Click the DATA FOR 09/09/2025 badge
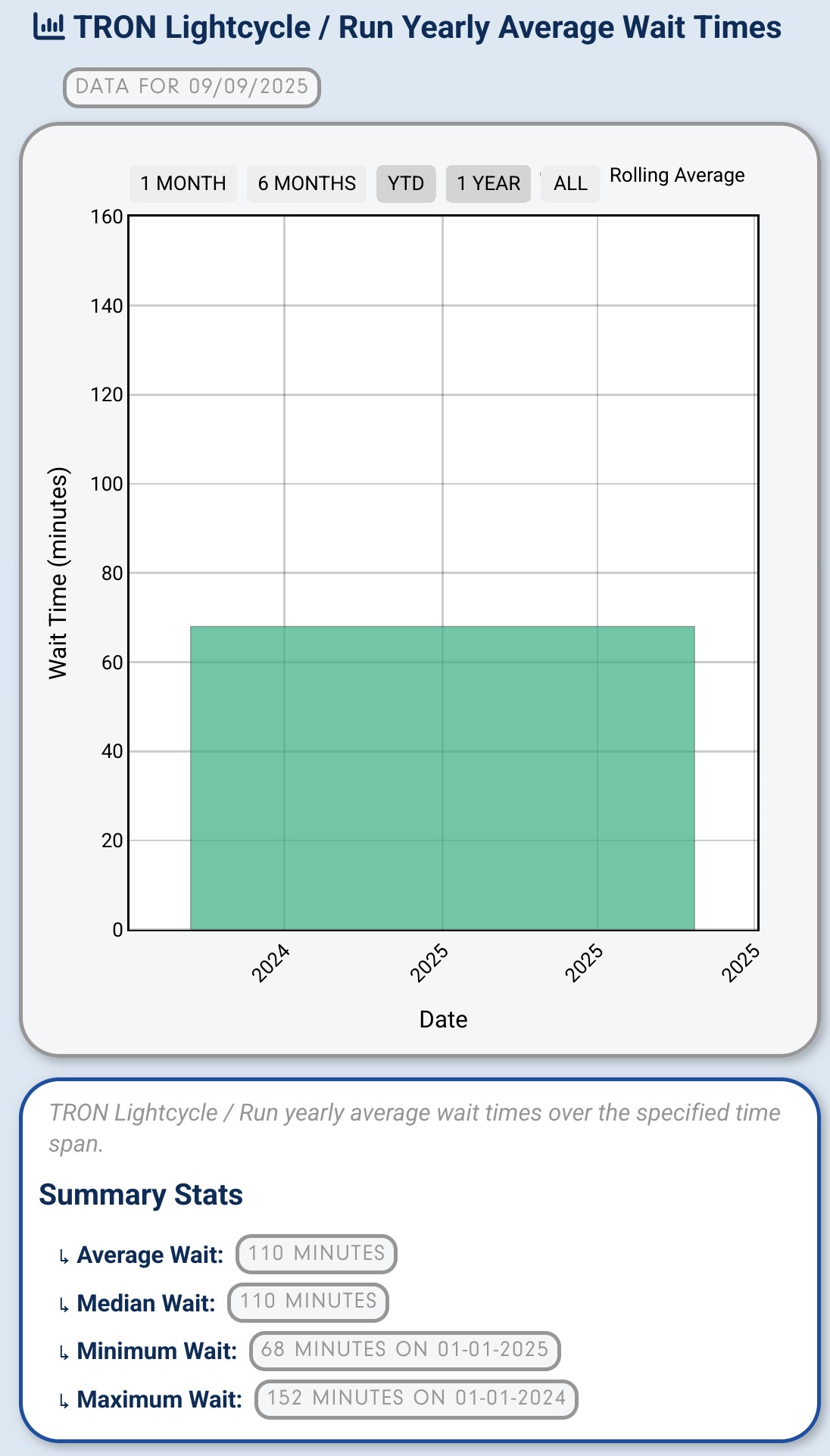This screenshot has width=830, height=1456. click(192, 86)
